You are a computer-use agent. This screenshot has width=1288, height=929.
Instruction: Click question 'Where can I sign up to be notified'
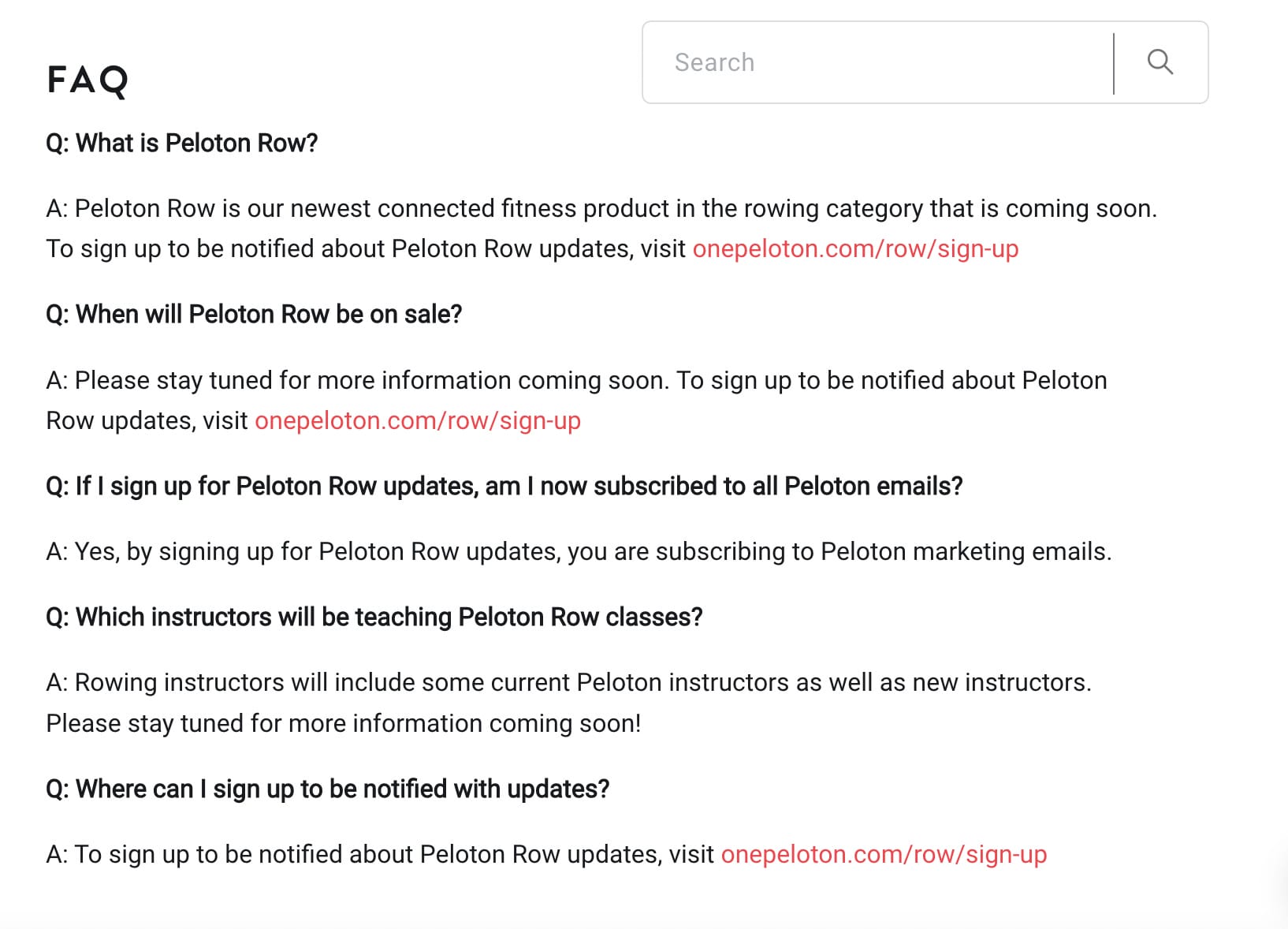(328, 789)
